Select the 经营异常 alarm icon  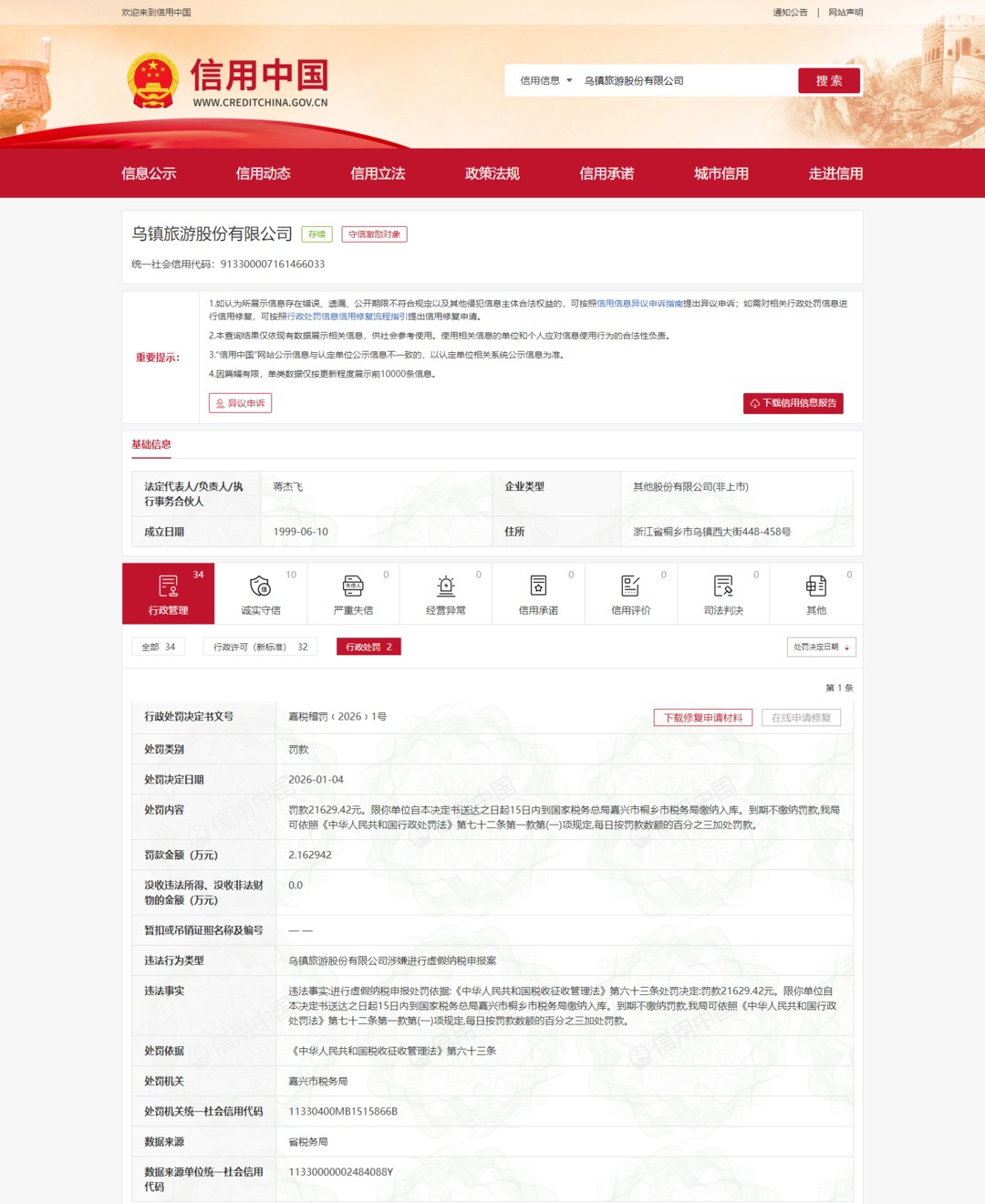click(x=446, y=586)
